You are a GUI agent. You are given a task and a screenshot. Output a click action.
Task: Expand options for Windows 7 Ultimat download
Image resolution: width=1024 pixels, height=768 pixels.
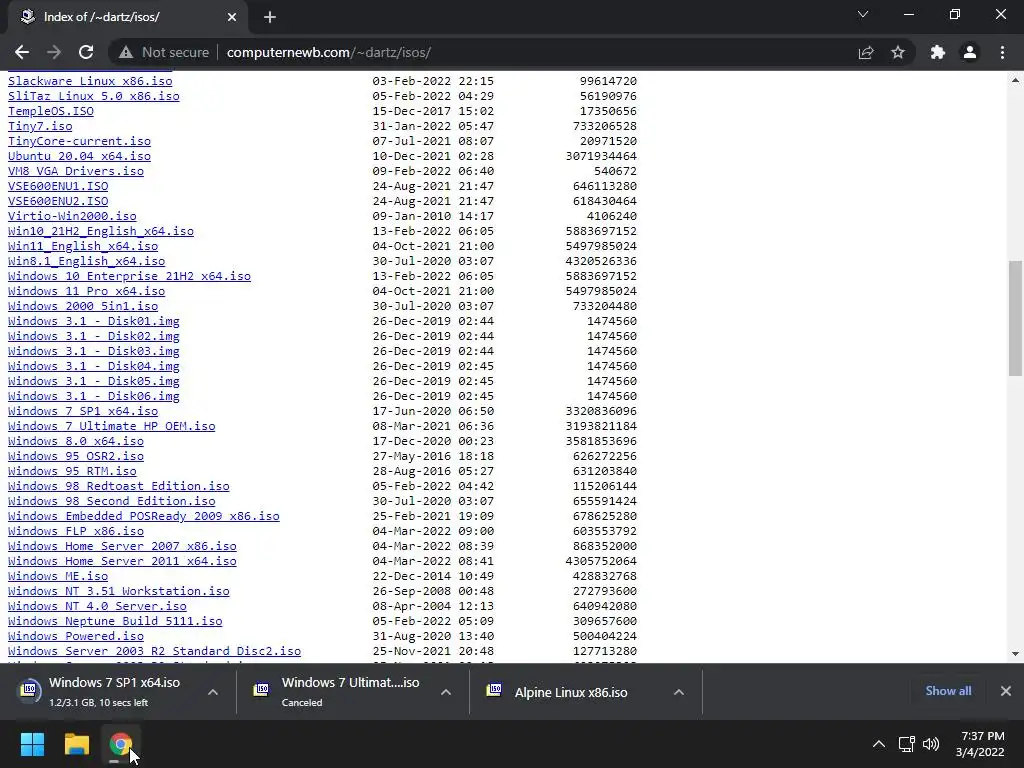point(446,692)
